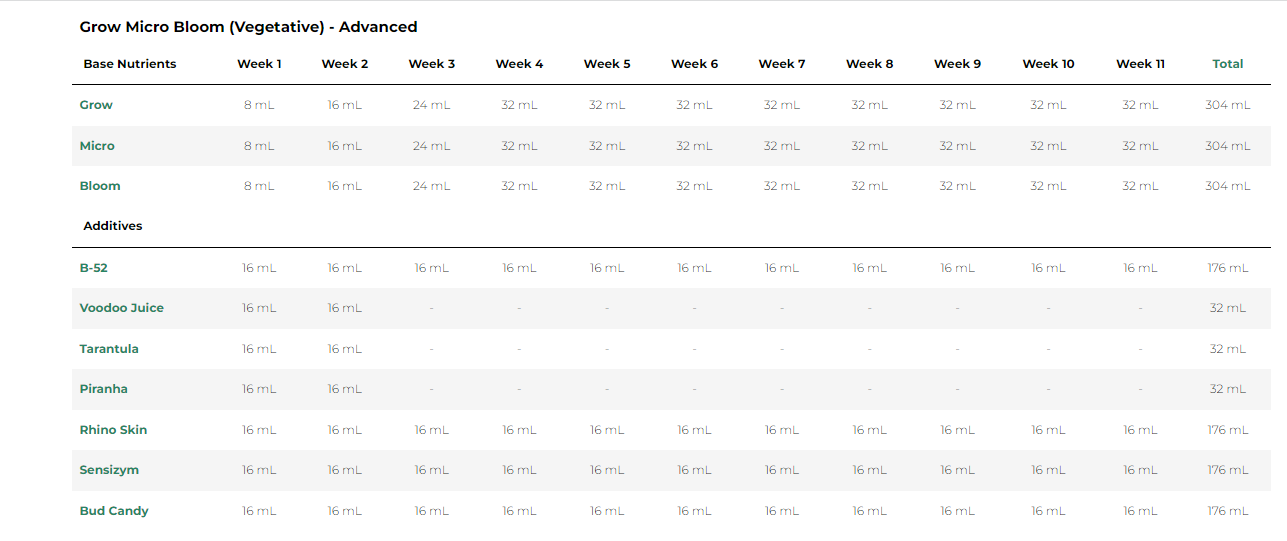1287x541 pixels.
Task: Open the Grow nutrient link
Action: (96, 105)
